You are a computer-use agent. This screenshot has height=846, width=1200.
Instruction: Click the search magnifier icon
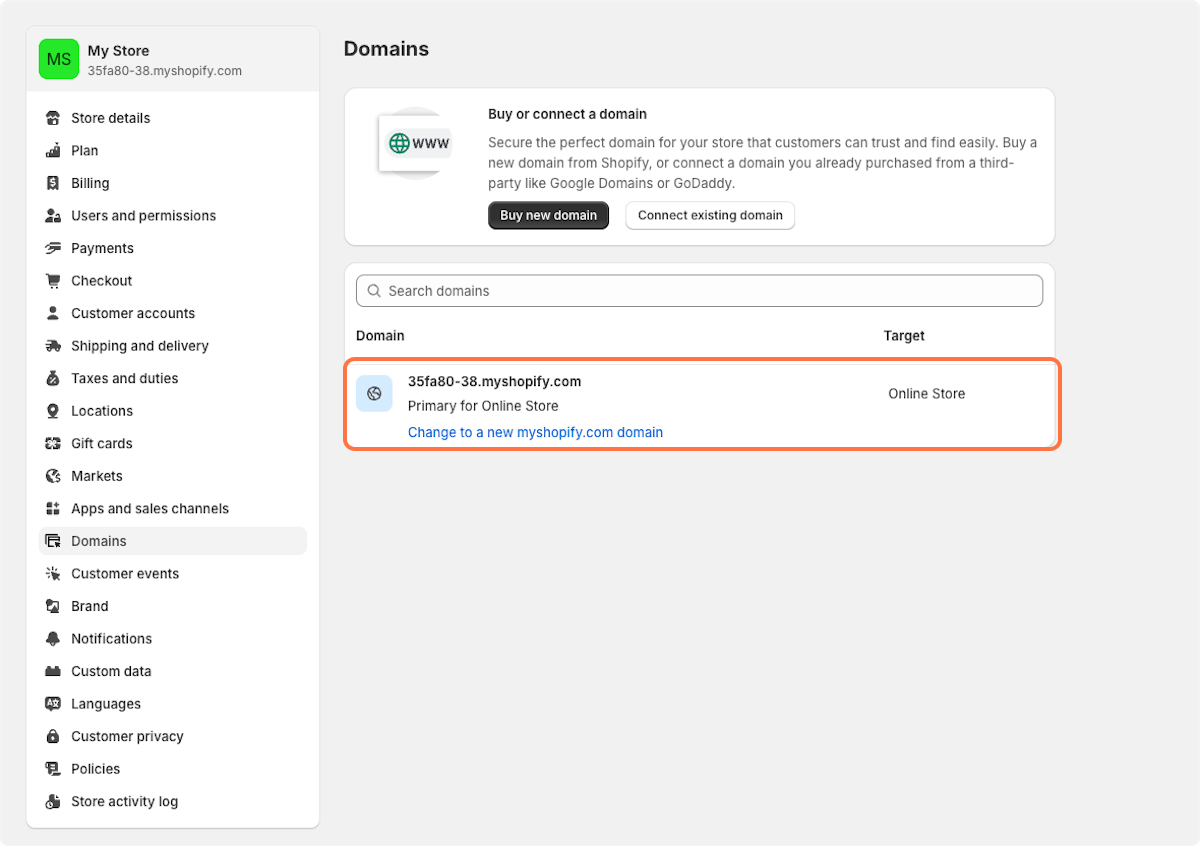(374, 291)
